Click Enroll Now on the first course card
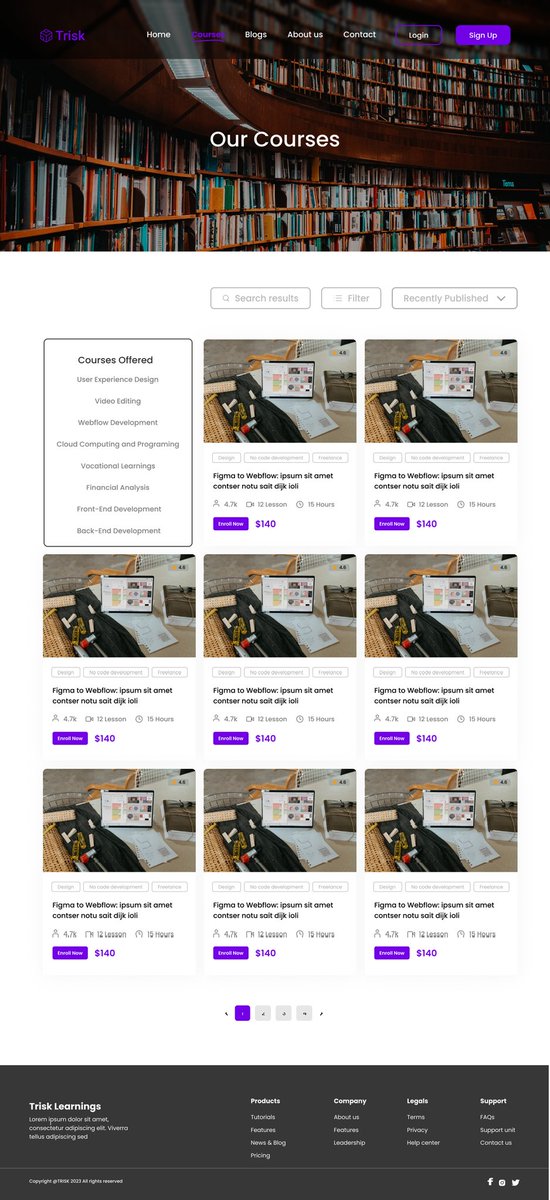 231,523
